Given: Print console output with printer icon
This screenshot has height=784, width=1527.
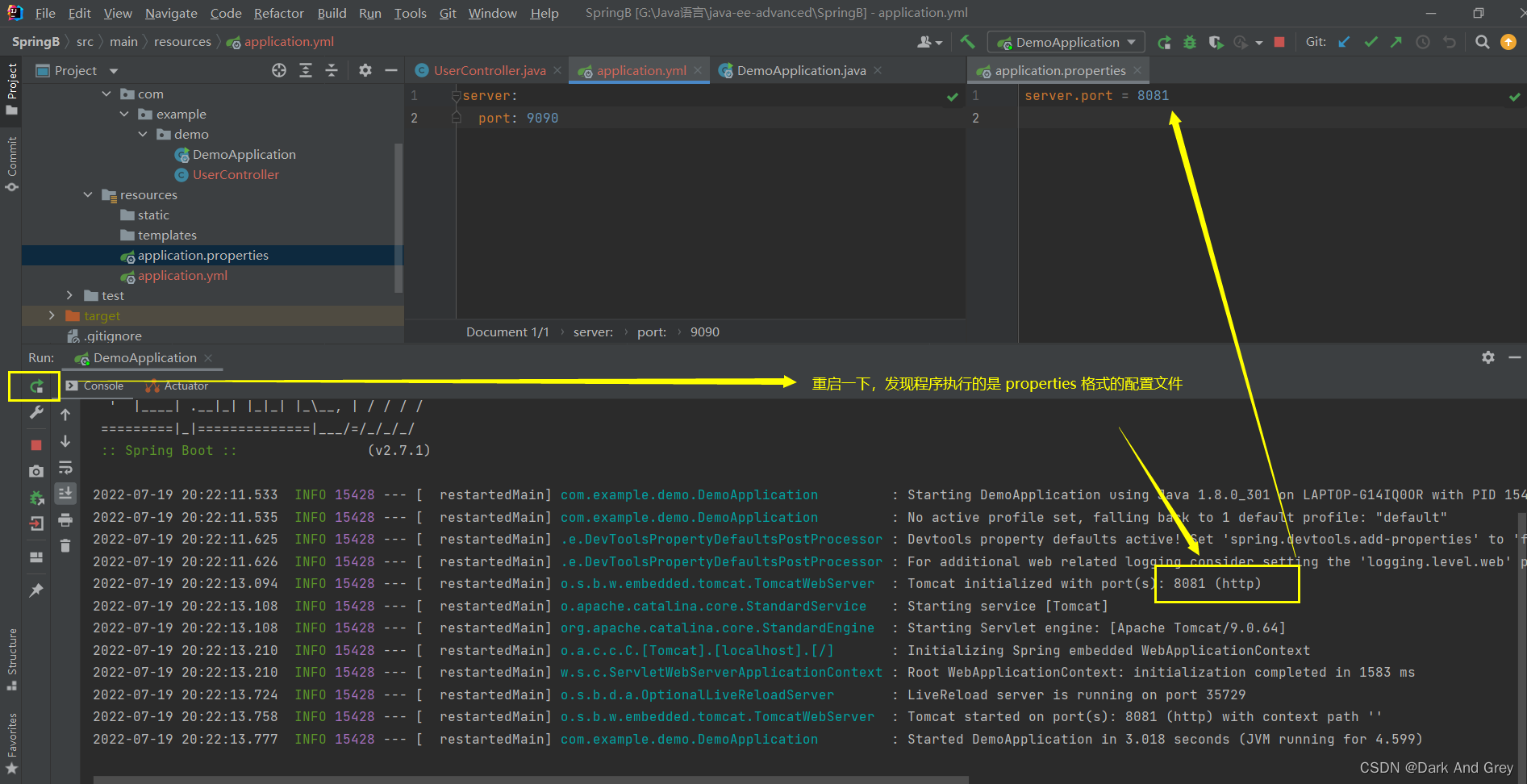Looking at the screenshot, I should coord(65,520).
